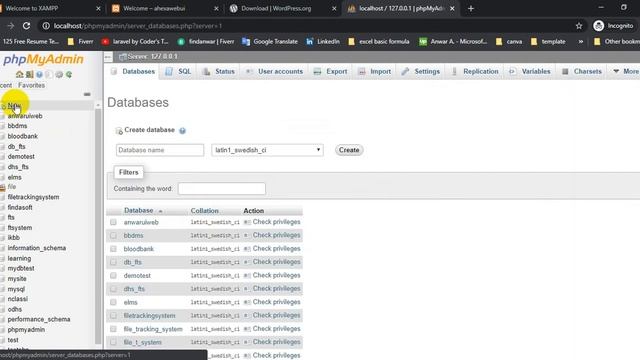Select phpmyadmin in the navigation tree
This screenshot has height=360, width=640.
tap(26, 330)
